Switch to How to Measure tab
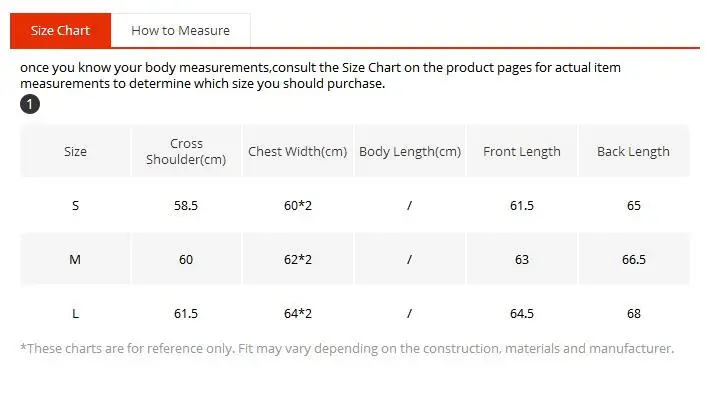This screenshot has height=393, width=709. [180, 30]
